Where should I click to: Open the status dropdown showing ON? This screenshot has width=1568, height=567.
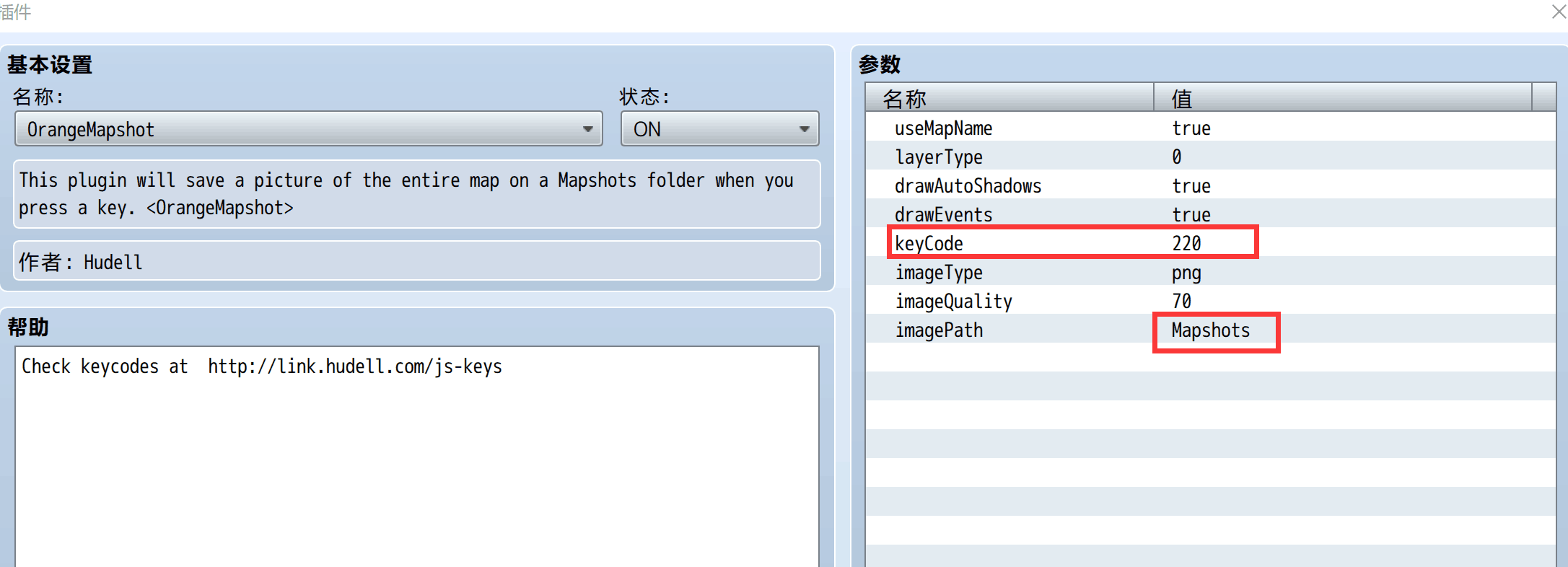(719, 129)
